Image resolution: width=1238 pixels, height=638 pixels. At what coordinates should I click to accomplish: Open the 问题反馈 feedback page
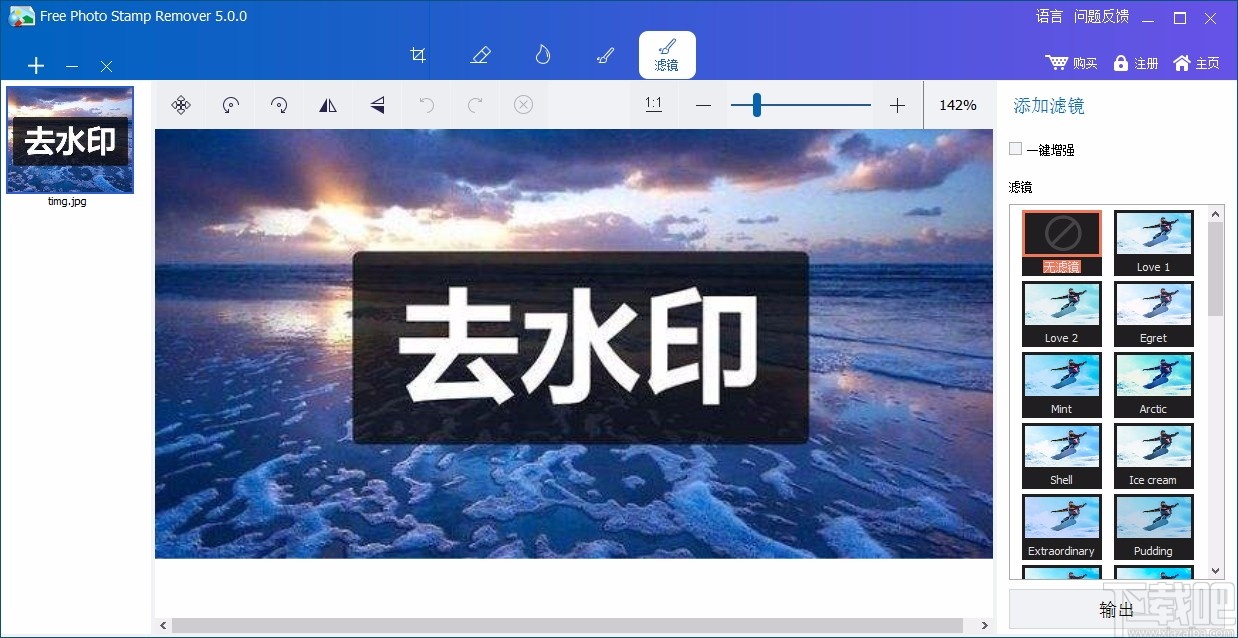point(1101,16)
